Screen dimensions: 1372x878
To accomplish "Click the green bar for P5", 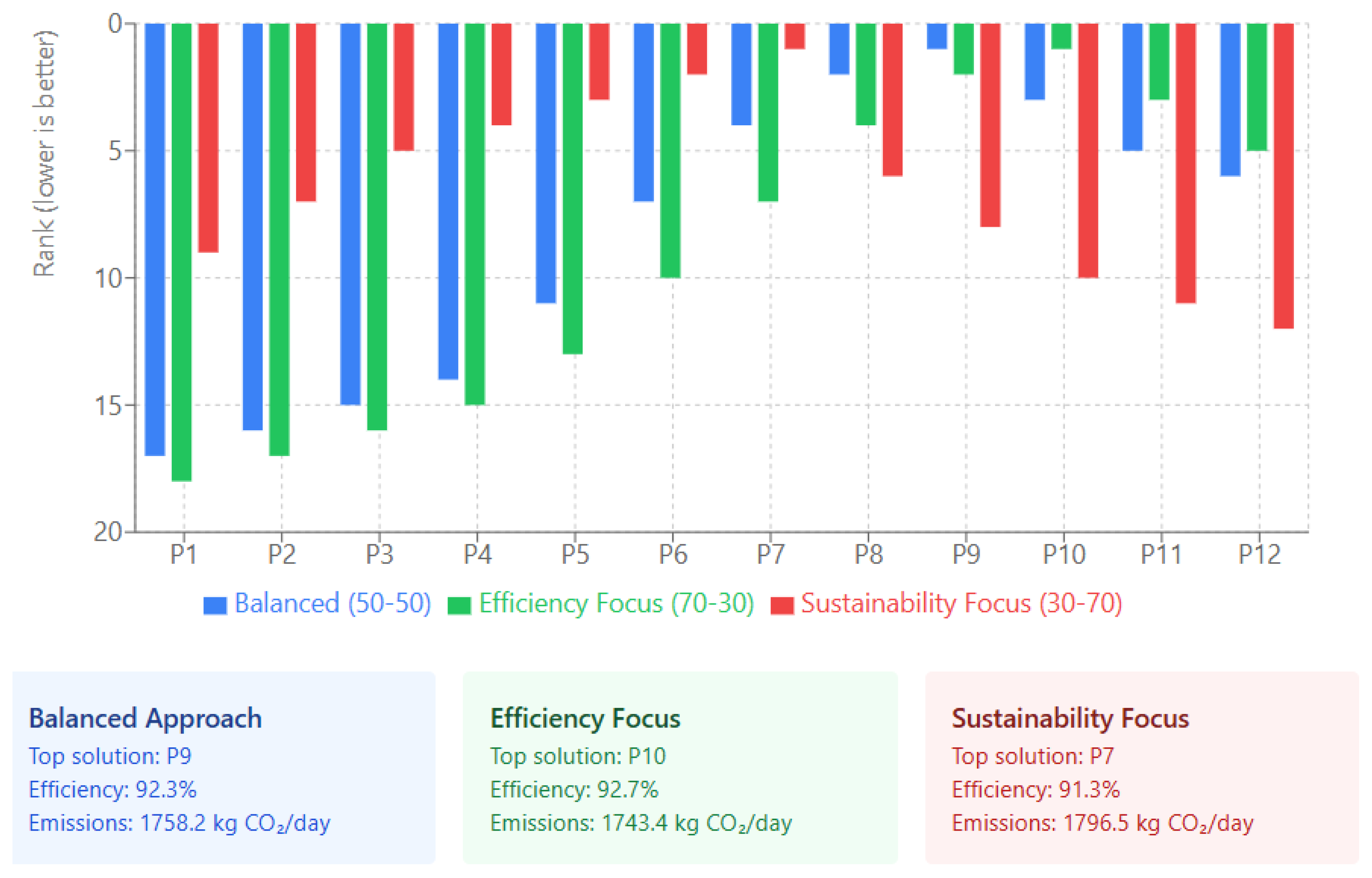I will point(573,188).
